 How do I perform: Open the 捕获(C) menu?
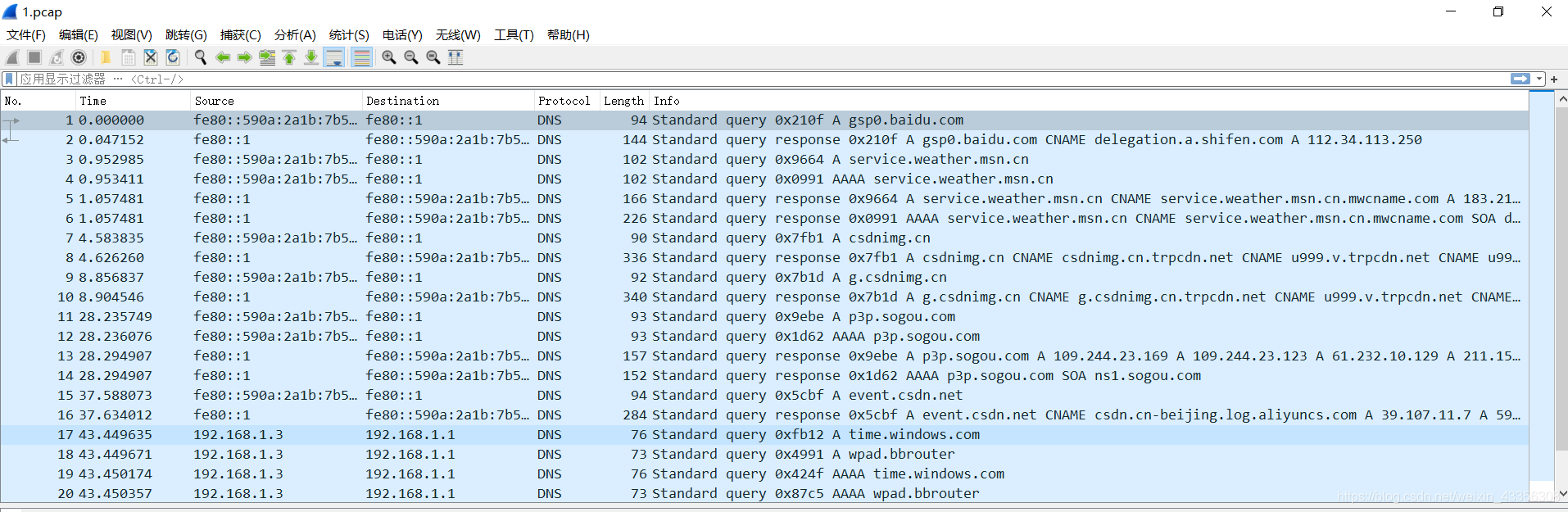241,34
